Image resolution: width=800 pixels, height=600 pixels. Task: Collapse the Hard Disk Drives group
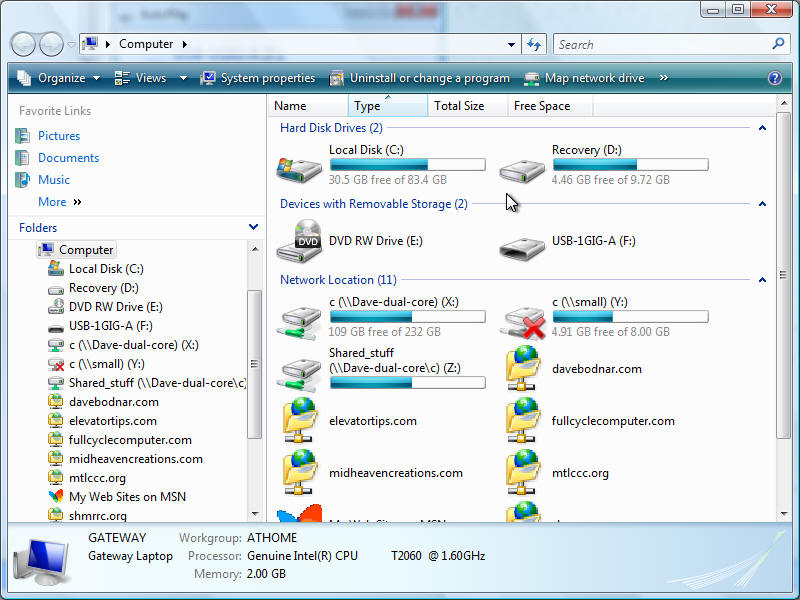point(762,128)
